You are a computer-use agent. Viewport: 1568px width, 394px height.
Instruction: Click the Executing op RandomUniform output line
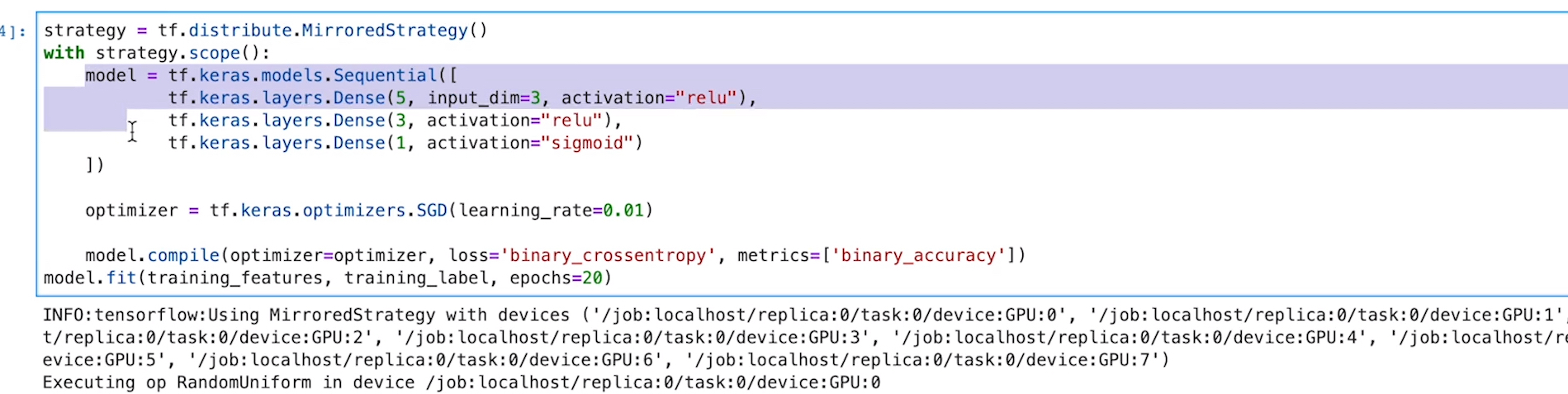pos(461,383)
